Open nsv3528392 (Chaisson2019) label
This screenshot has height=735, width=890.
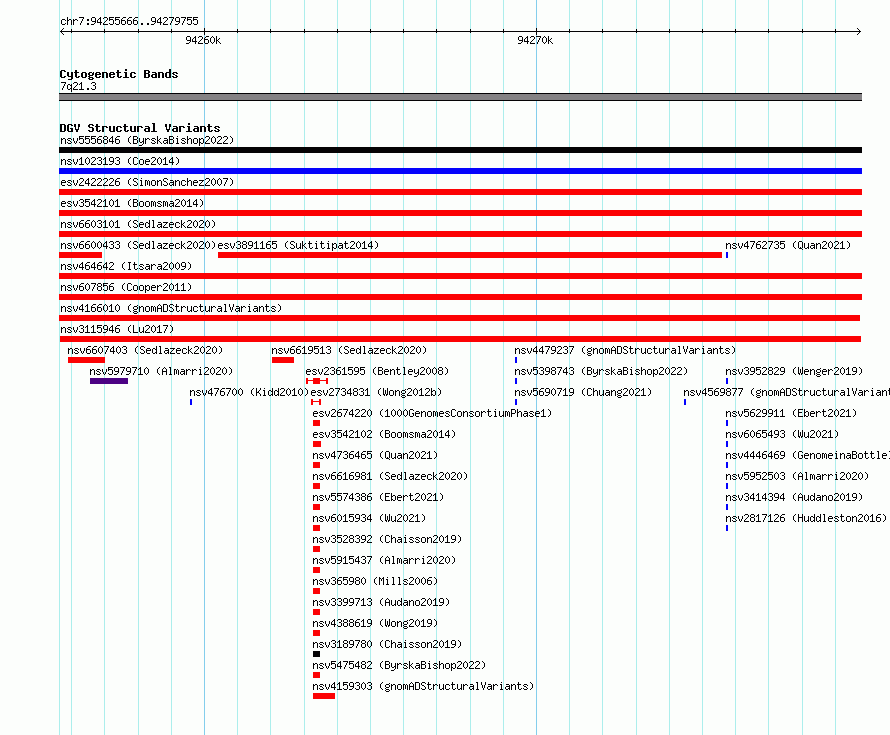coord(387,539)
